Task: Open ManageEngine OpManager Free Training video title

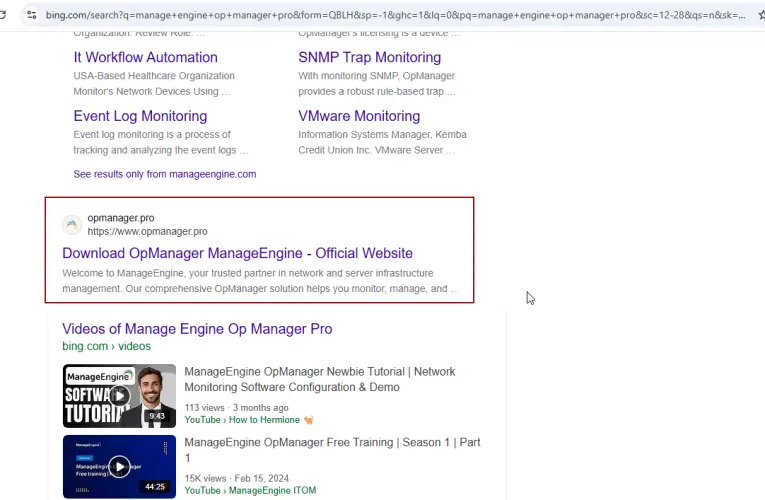Action: click(332, 449)
